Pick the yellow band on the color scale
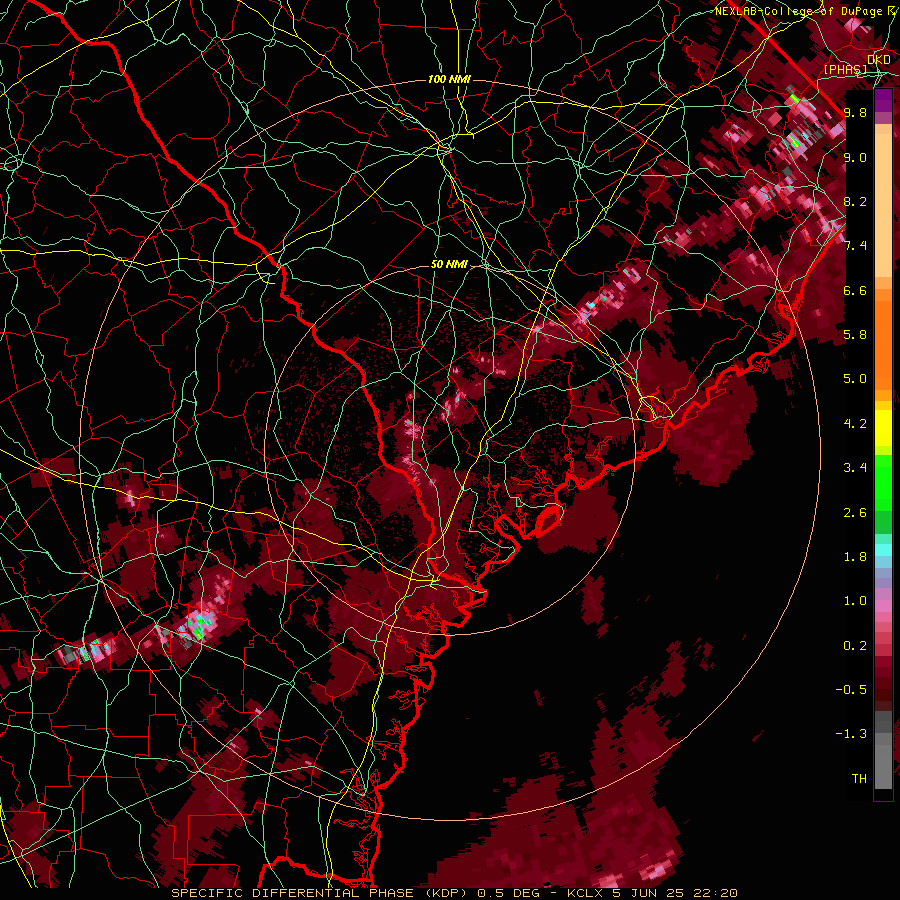The width and height of the screenshot is (900, 900). tap(883, 428)
